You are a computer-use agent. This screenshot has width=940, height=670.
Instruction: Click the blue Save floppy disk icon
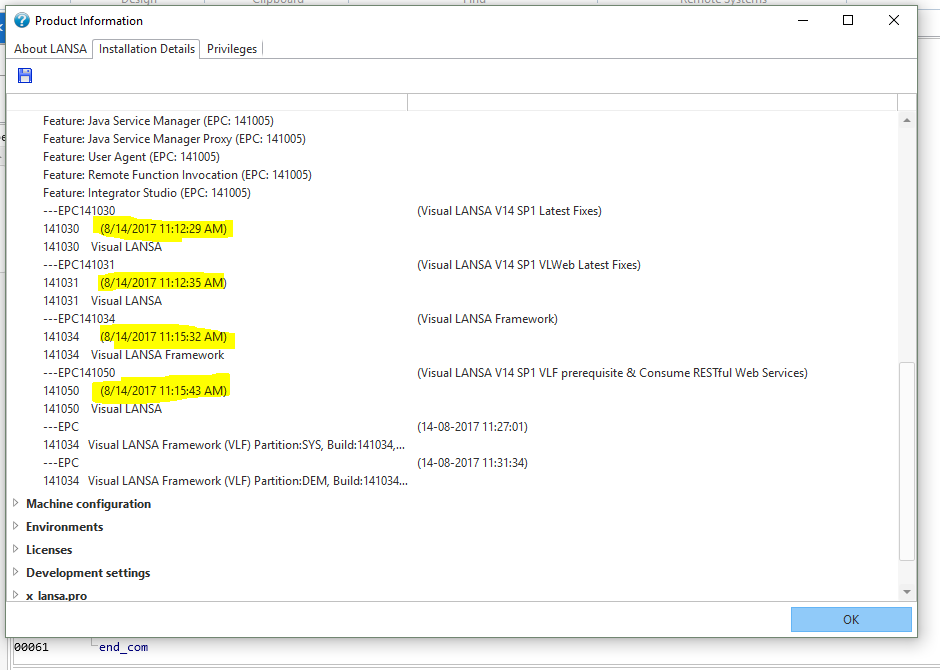(25, 76)
